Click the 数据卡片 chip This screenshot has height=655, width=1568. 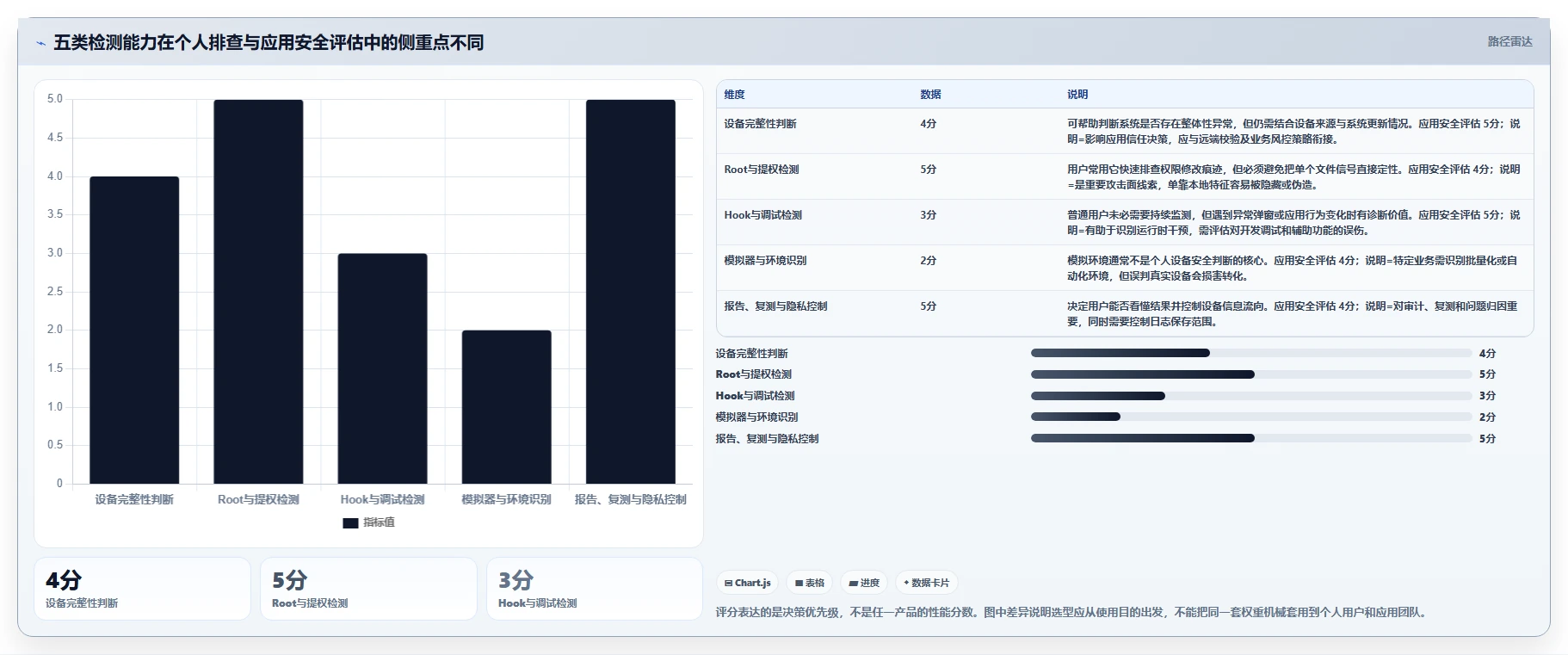(926, 583)
